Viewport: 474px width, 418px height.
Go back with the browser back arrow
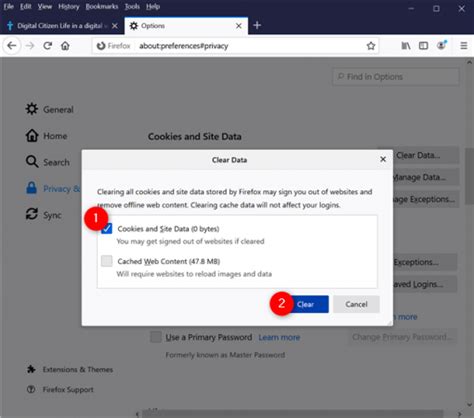click(x=12, y=46)
